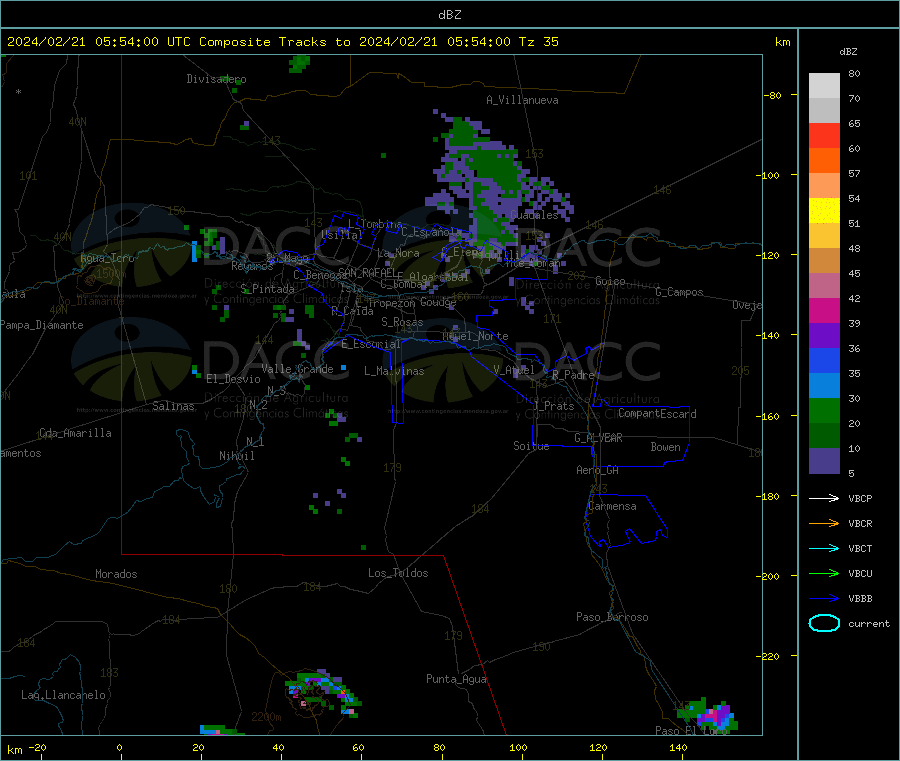Click the timestamp header '2024/02/21 05:54:00 UTC Composite'
900x761 pixels.
click(138, 42)
